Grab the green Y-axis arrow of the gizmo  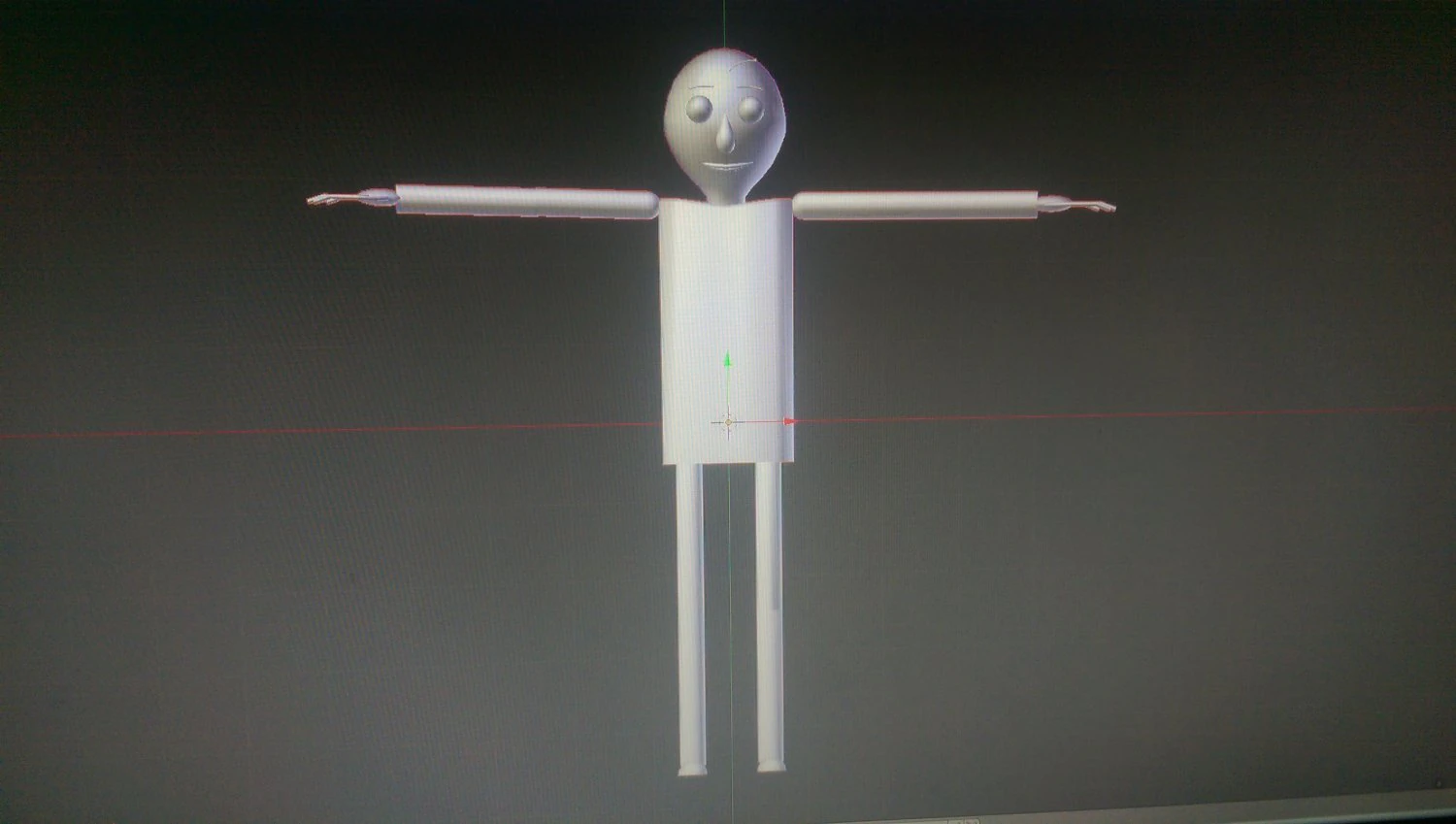pyautogui.click(x=728, y=361)
